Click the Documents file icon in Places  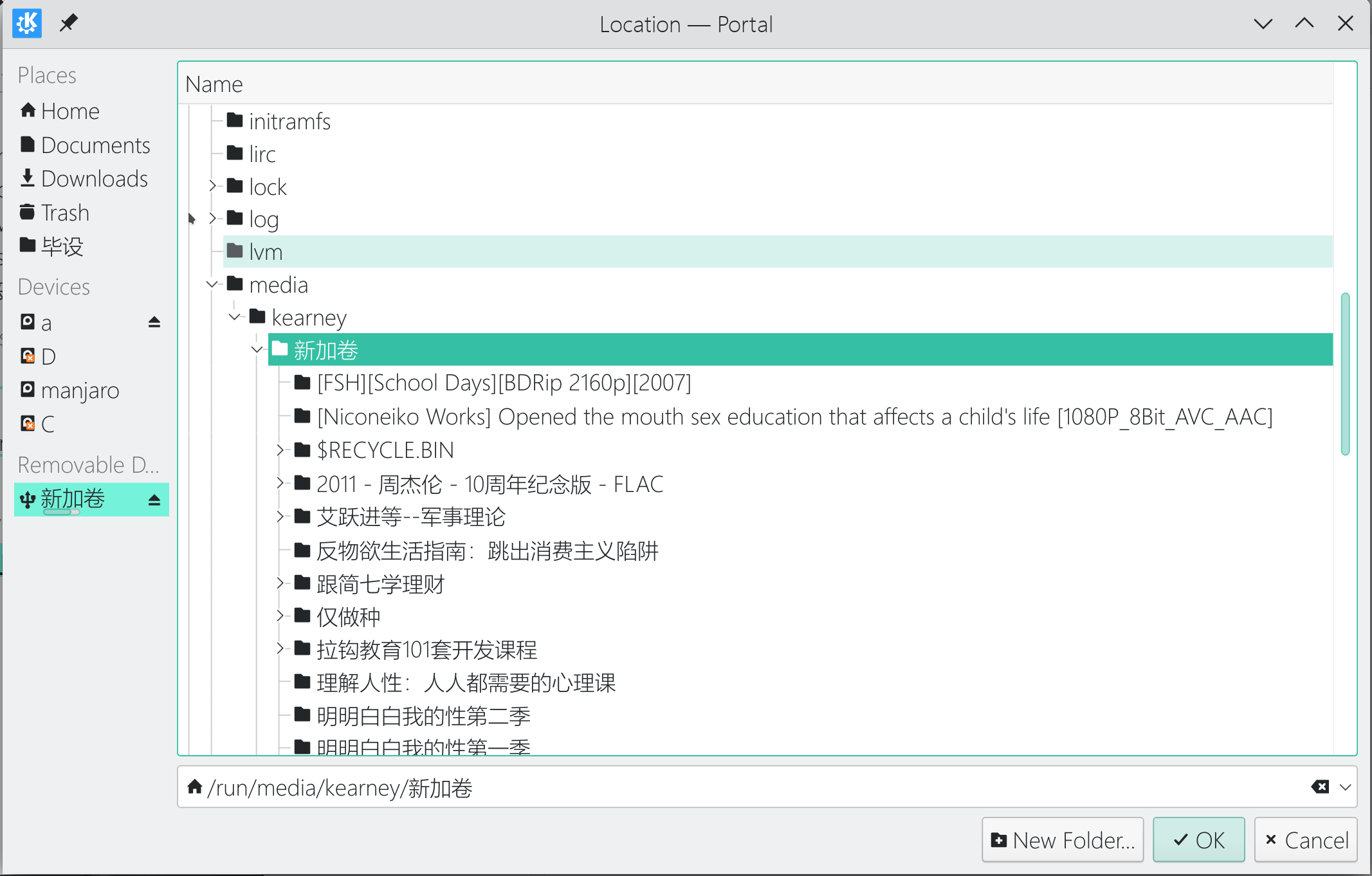(x=28, y=144)
